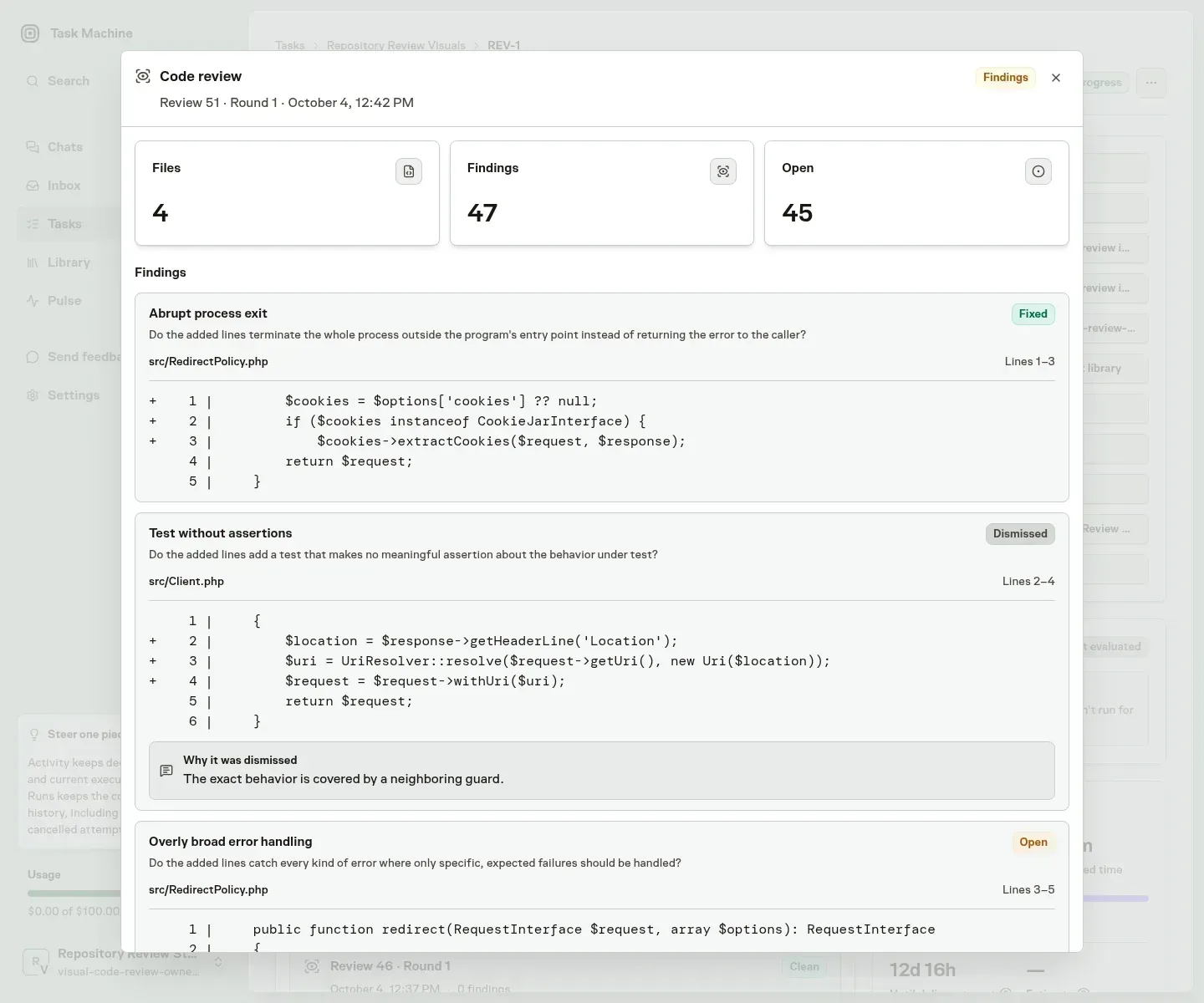Click the Abrupt process exit finding title
The height and width of the screenshot is (1003, 1204).
208,313
